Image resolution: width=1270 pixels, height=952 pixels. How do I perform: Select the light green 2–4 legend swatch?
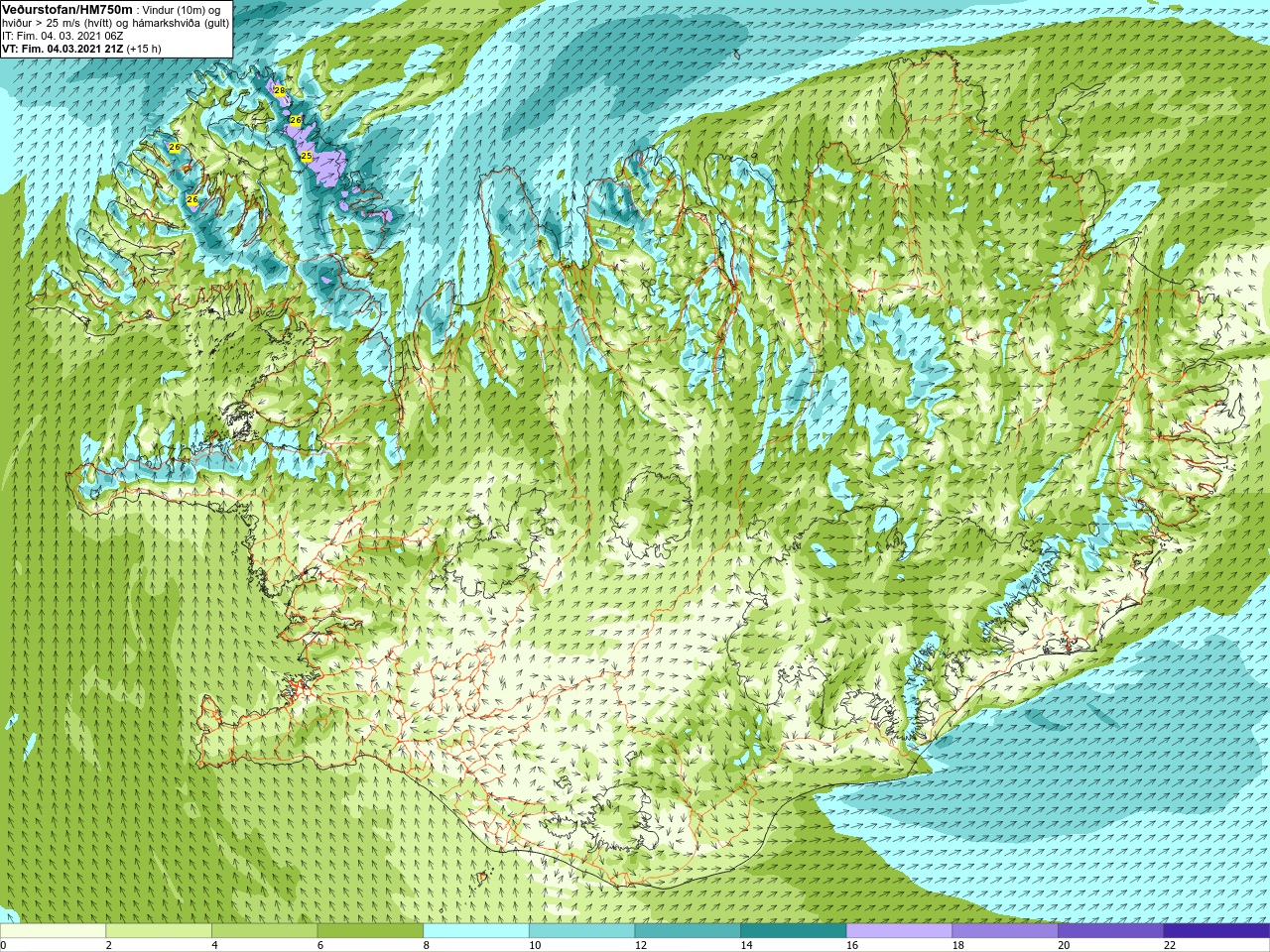159,930
